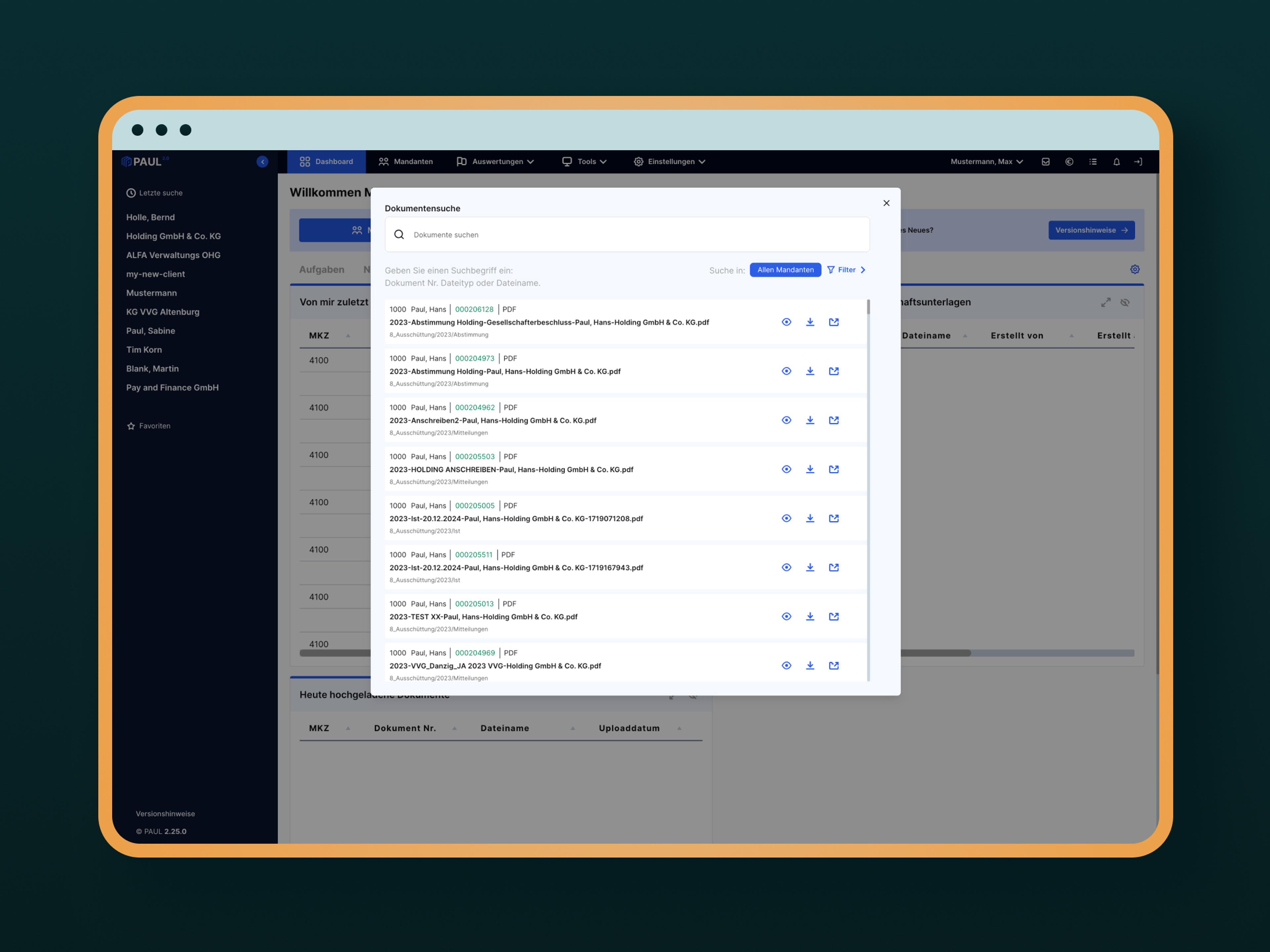
Task: Download document 000205005 PDF
Action: coord(810,518)
